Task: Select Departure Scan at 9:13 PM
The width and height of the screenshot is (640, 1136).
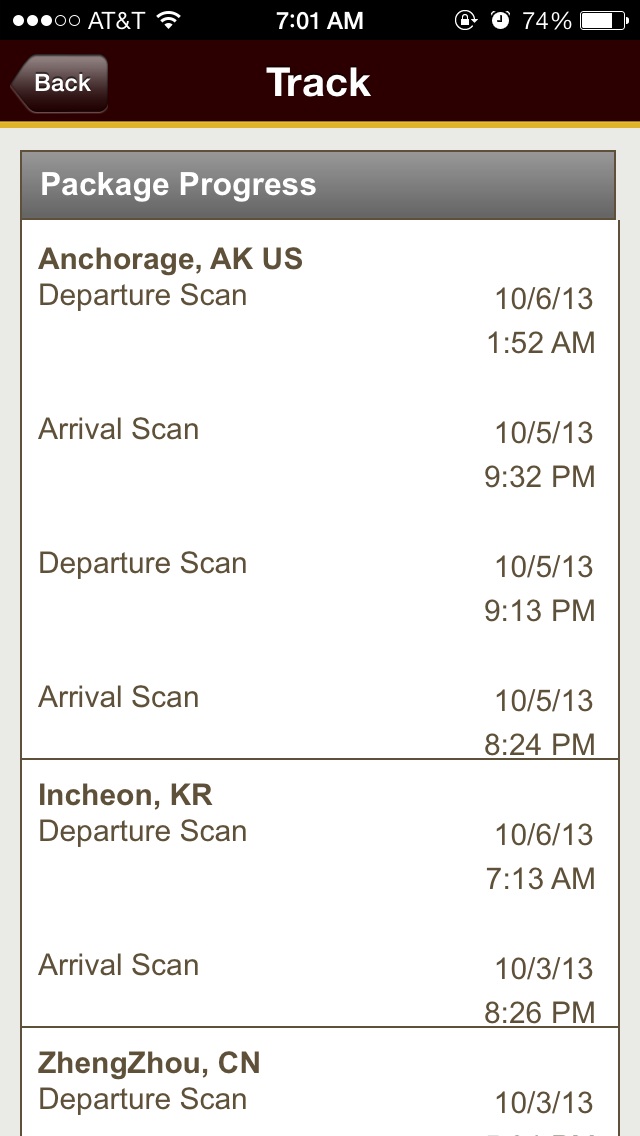Action: coord(318,587)
